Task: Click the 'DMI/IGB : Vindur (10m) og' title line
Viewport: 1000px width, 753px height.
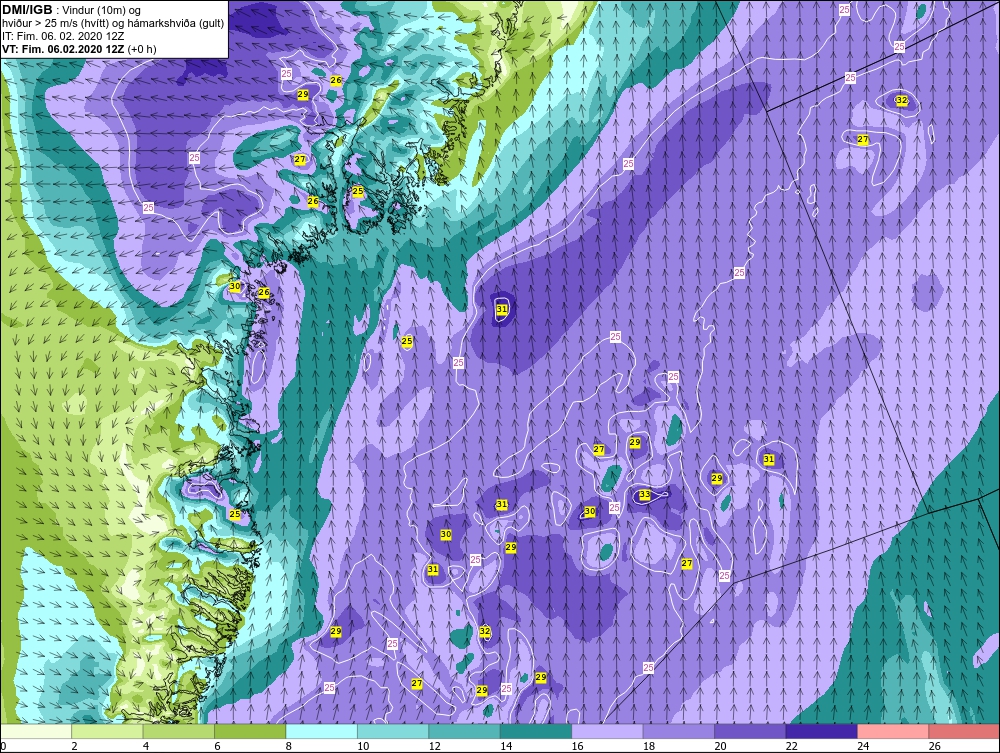Action: (72, 10)
